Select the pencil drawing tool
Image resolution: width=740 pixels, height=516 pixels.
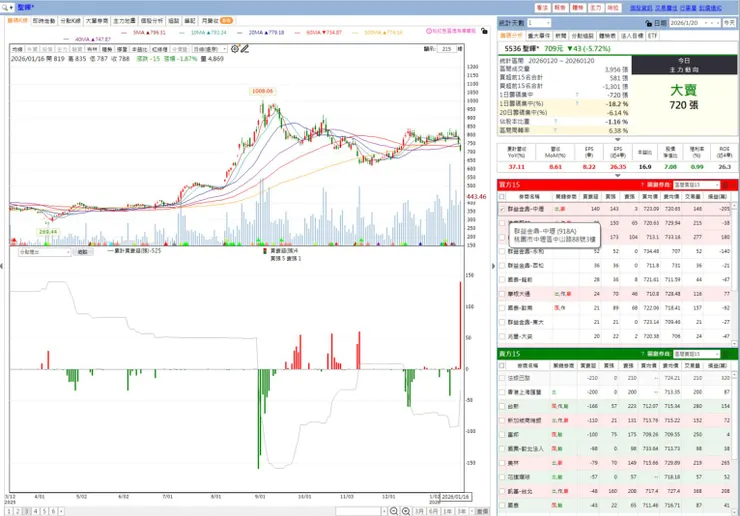244,49
